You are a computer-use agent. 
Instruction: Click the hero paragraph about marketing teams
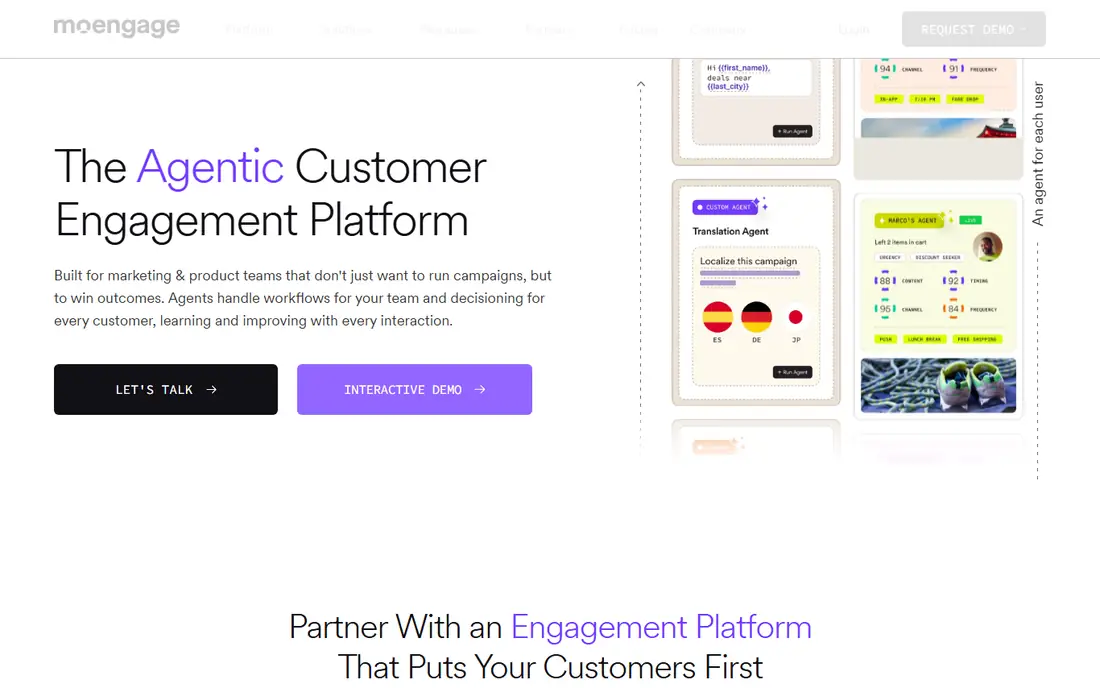(303, 298)
